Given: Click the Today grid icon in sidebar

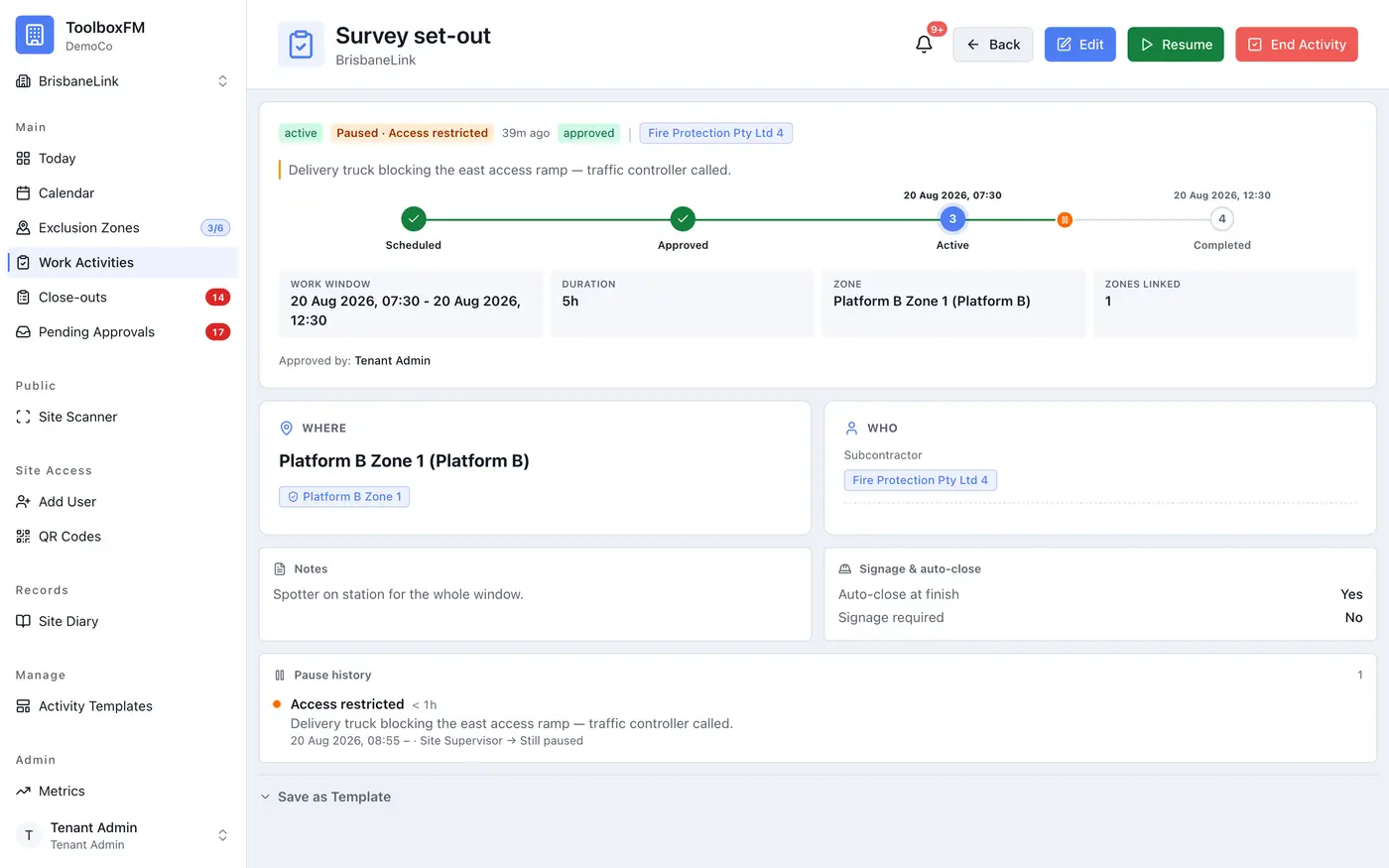Looking at the screenshot, I should (x=24, y=159).
